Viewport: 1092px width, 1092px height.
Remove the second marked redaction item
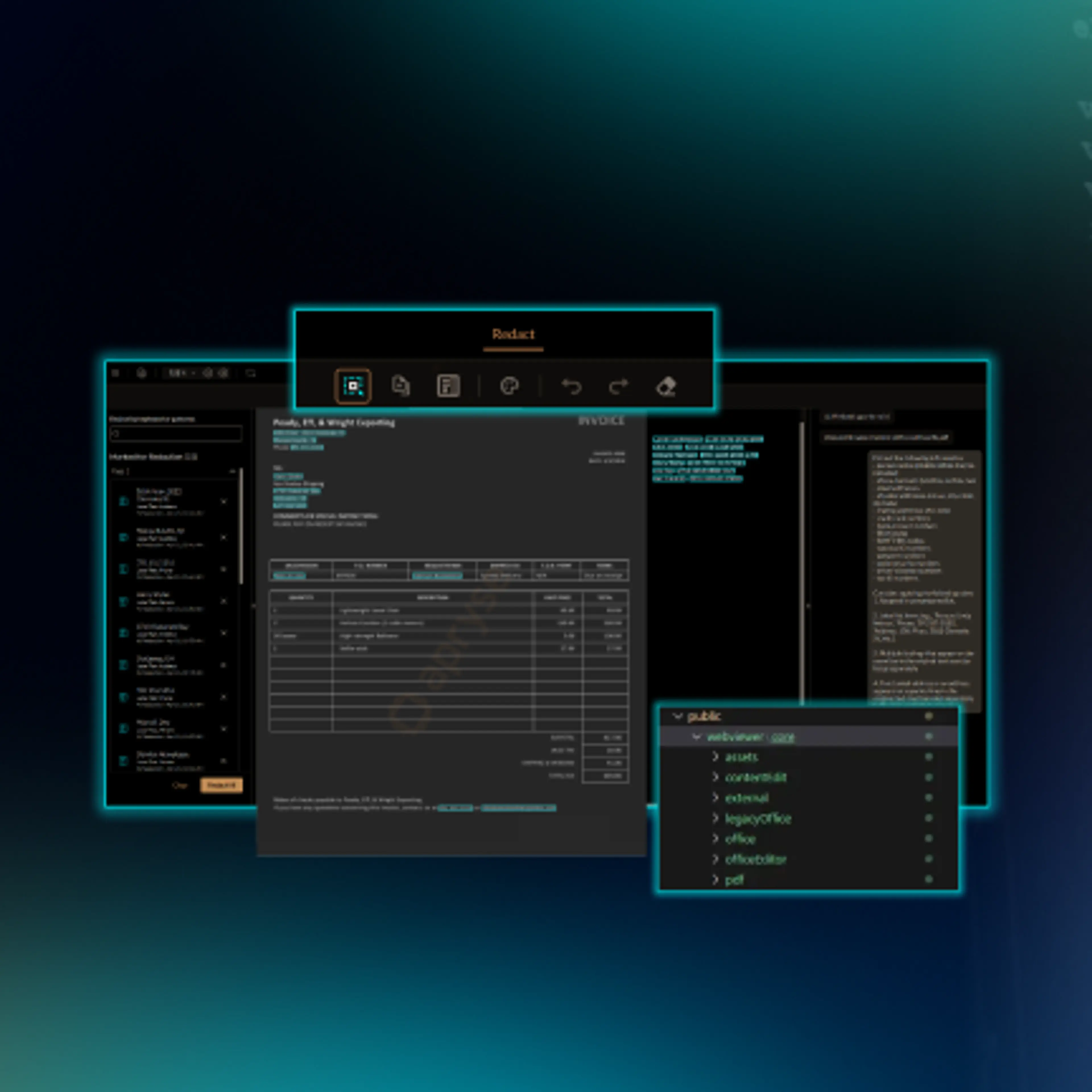224,537
